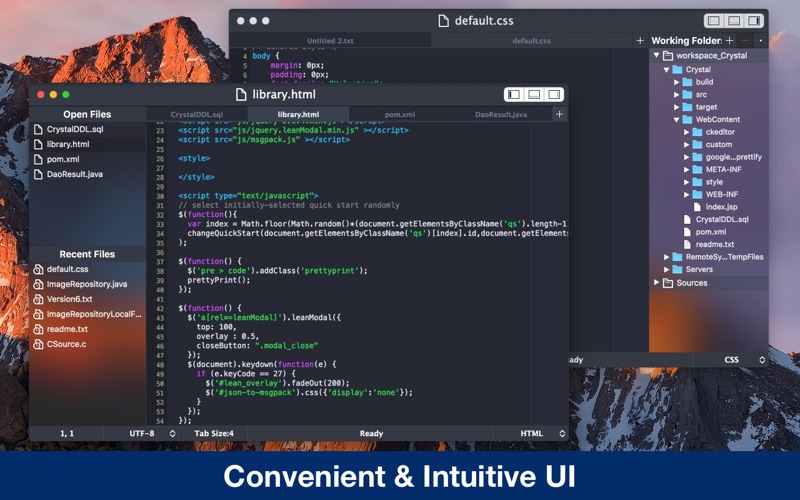
Task: Click pom.xml file icon in Open Files
Action: (x=38, y=159)
